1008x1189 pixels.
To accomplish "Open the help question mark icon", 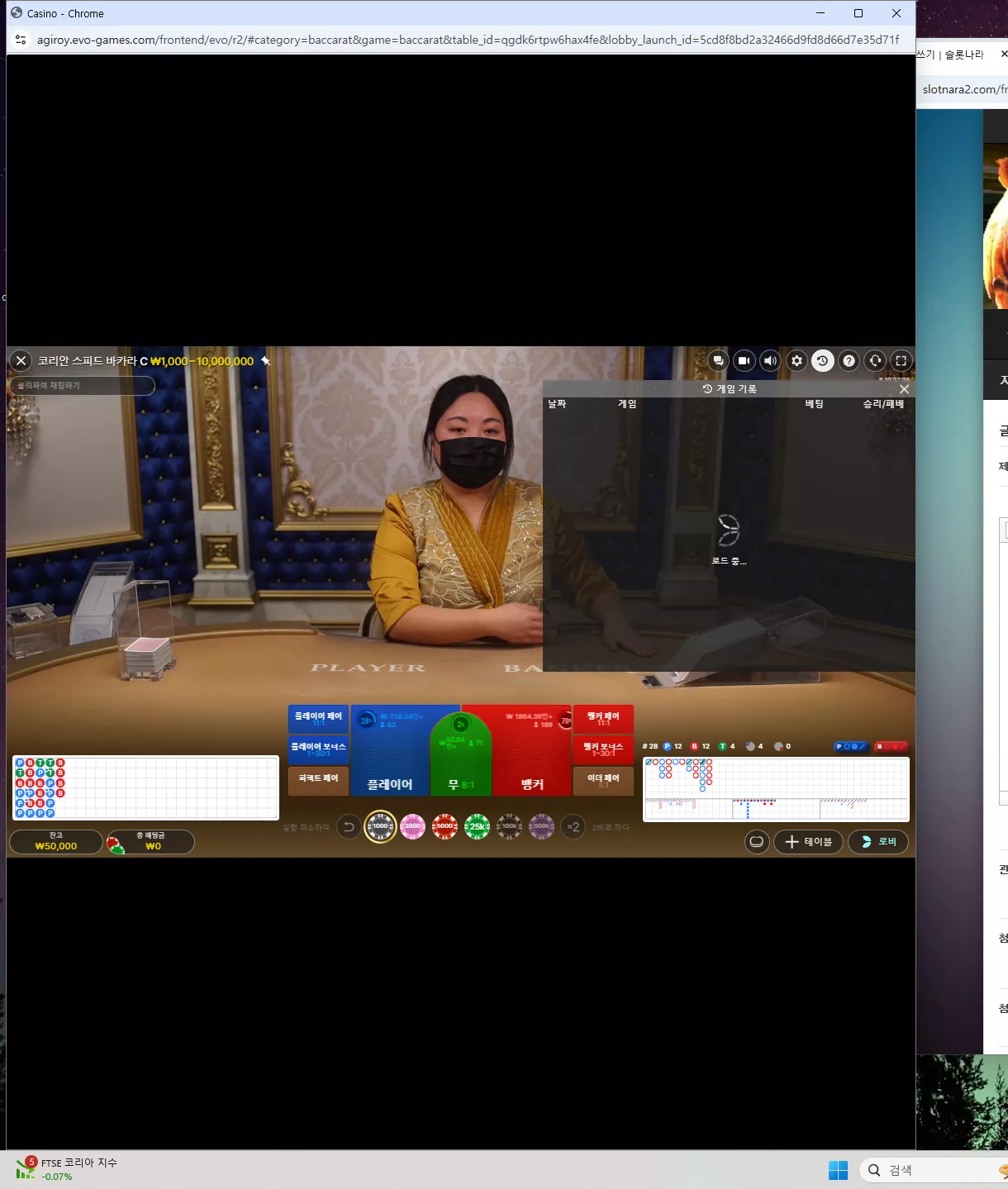I will point(849,360).
